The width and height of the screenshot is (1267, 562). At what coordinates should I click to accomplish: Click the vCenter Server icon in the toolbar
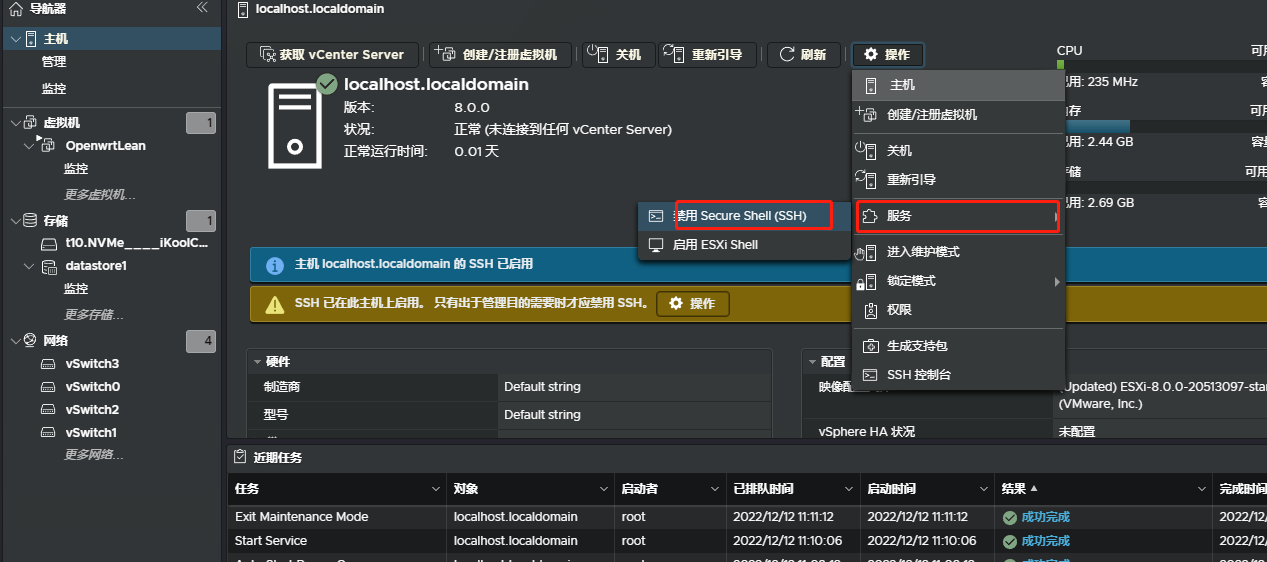coord(267,55)
